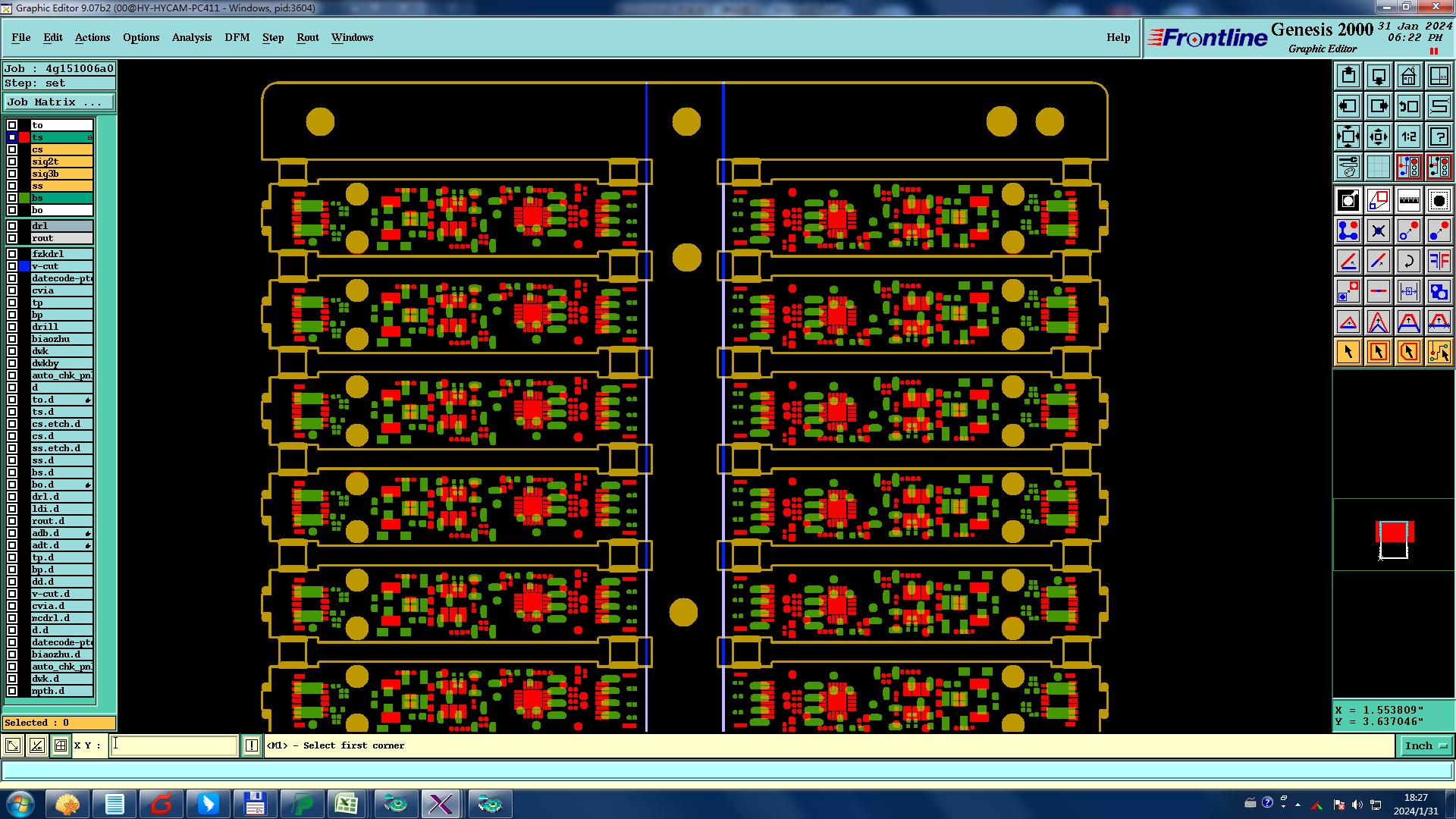Open the DFM menu

click(x=237, y=37)
